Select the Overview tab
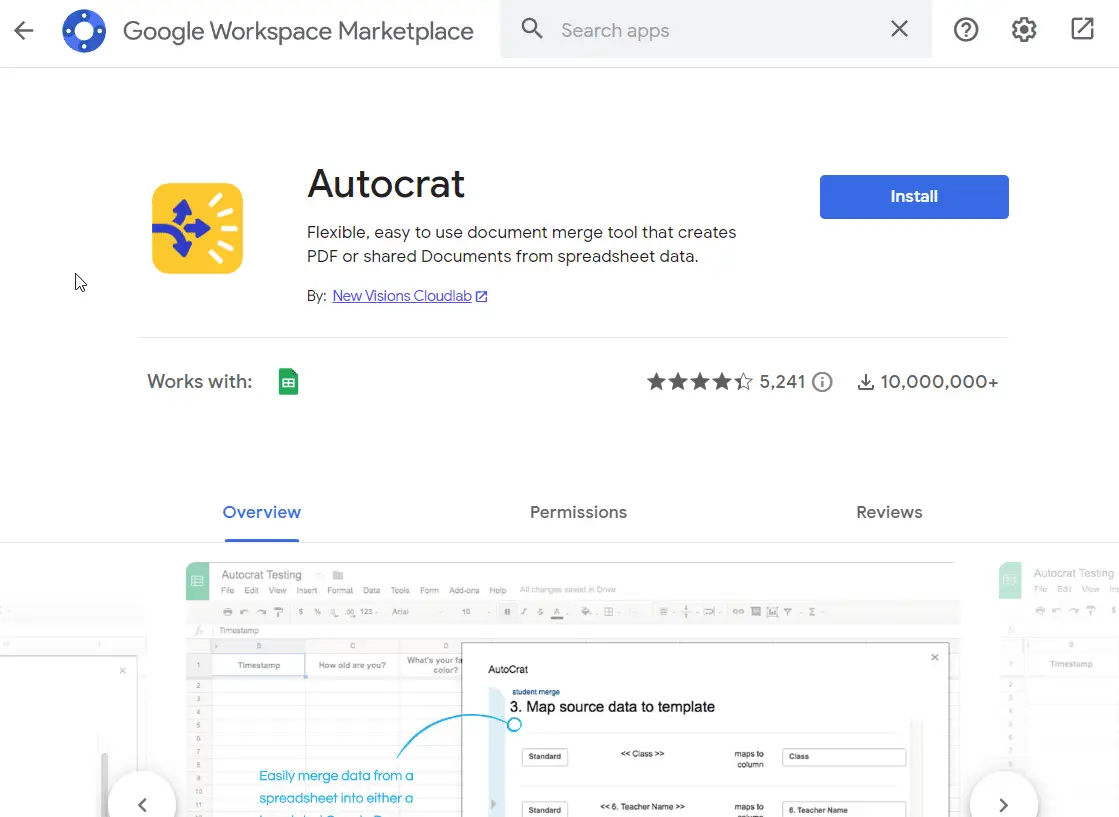Screen dimensions: 1119x817 pyautogui.click(x=261, y=512)
